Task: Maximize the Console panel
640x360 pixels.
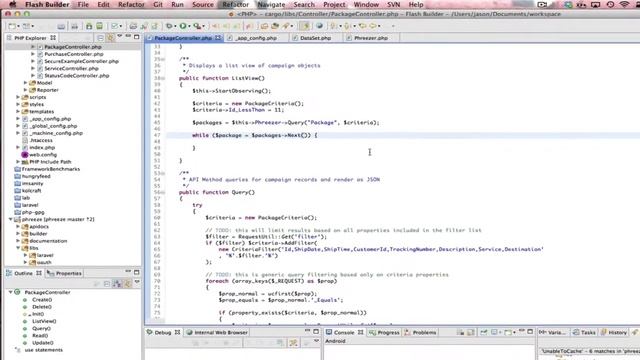Action: pos(530,331)
